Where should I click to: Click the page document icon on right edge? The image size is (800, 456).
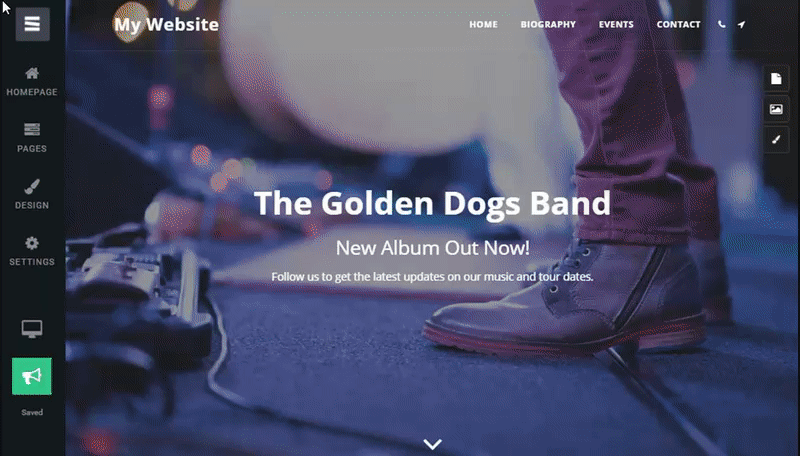[x=776, y=79]
